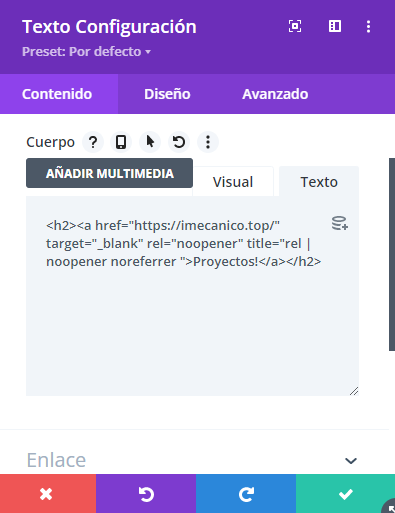
Task: Click the purple undo button in the footer
Action: pyautogui.click(x=146, y=494)
